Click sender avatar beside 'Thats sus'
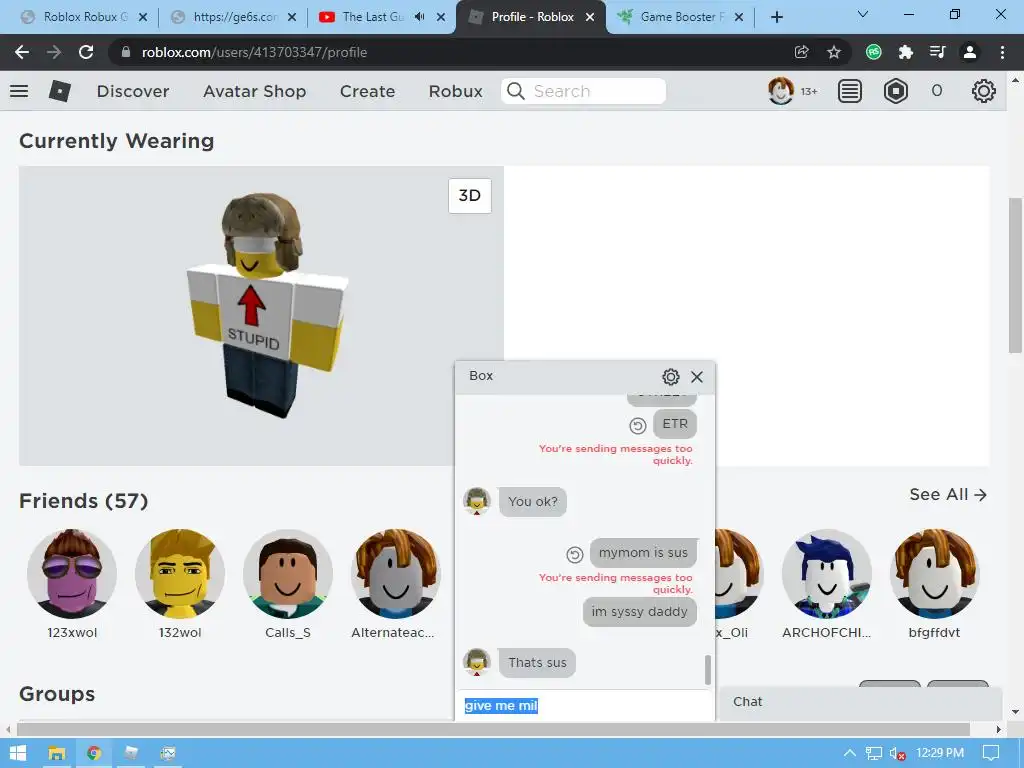 point(477,662)
